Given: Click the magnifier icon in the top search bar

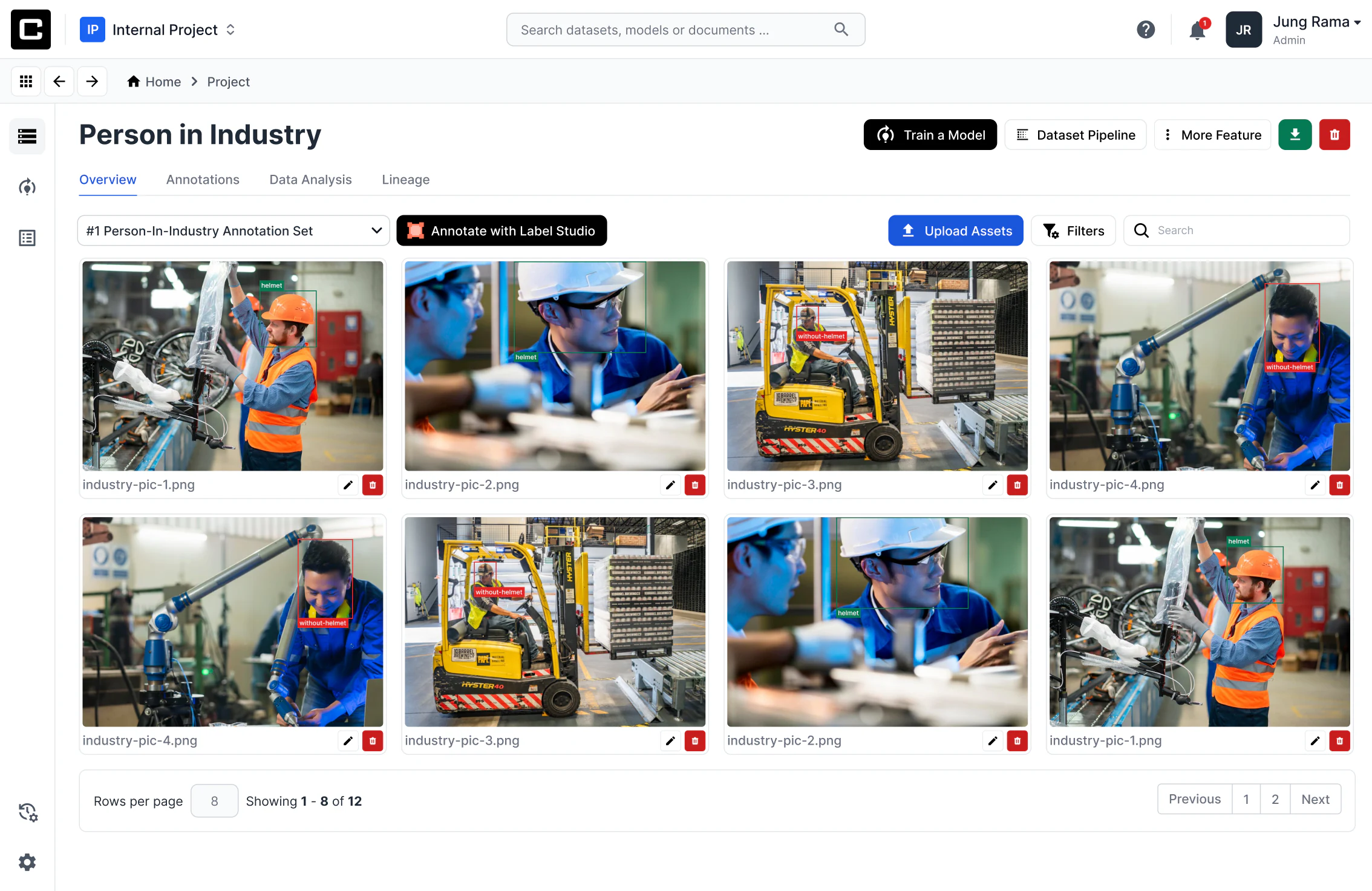Looking at the screenshot, I should (x=841, y=29).
